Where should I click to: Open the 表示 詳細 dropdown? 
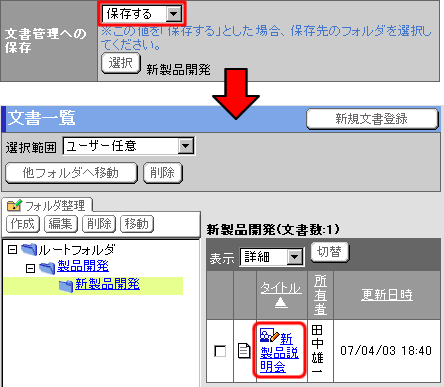tap(272, 257)
